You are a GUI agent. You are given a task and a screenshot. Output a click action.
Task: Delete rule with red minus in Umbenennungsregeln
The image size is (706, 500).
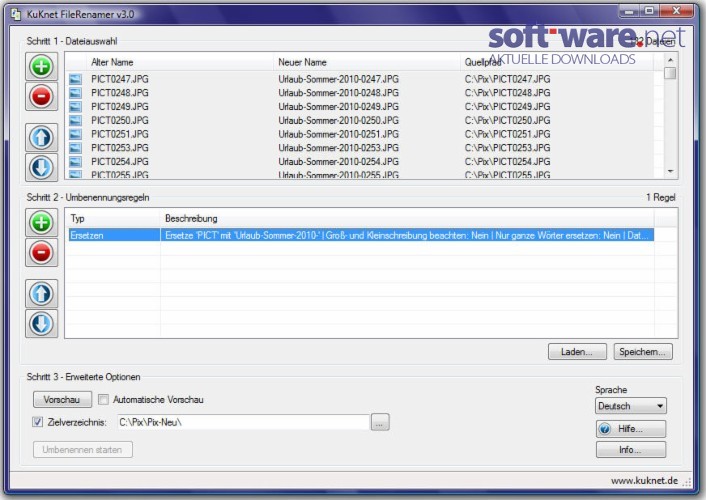tap(41, 252)
